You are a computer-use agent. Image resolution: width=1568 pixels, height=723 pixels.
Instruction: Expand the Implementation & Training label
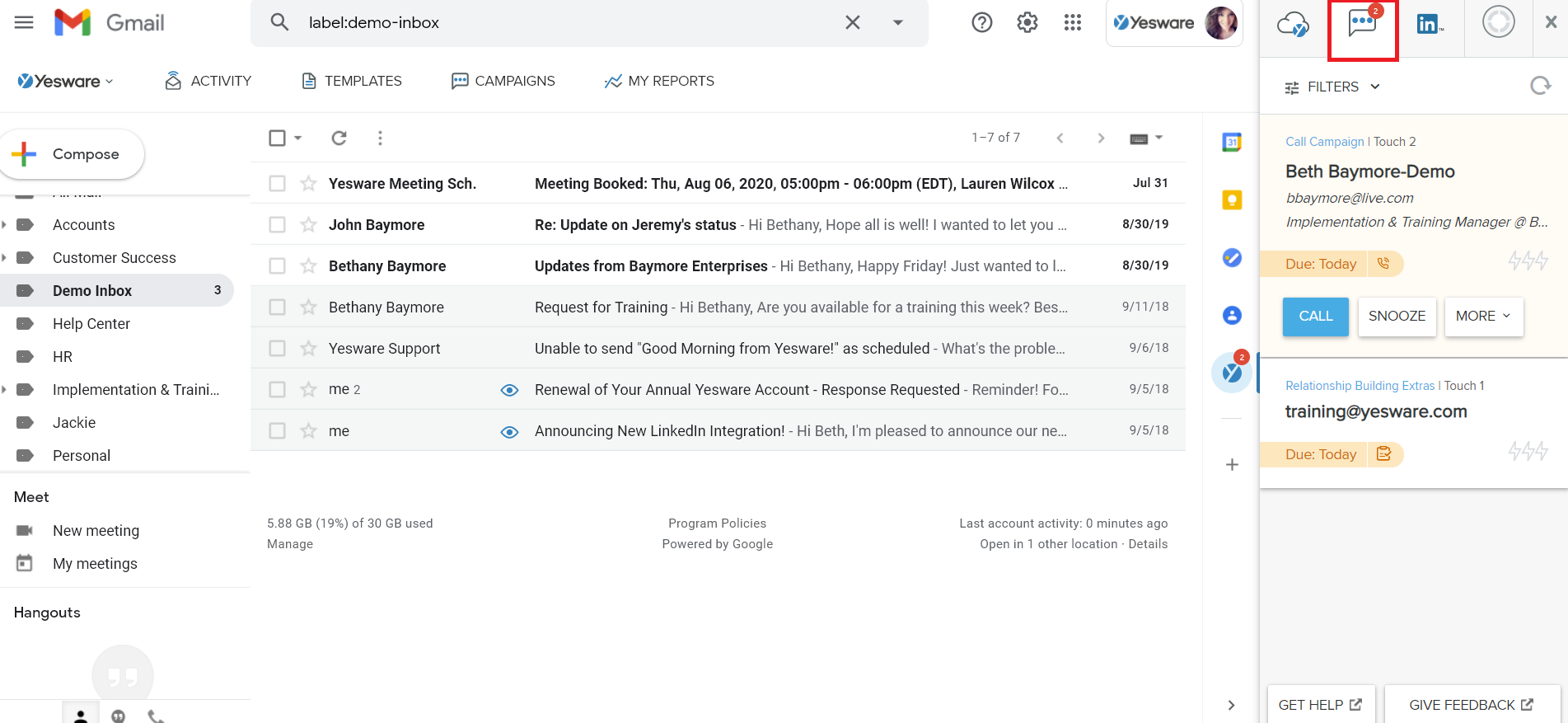point(5,389)
